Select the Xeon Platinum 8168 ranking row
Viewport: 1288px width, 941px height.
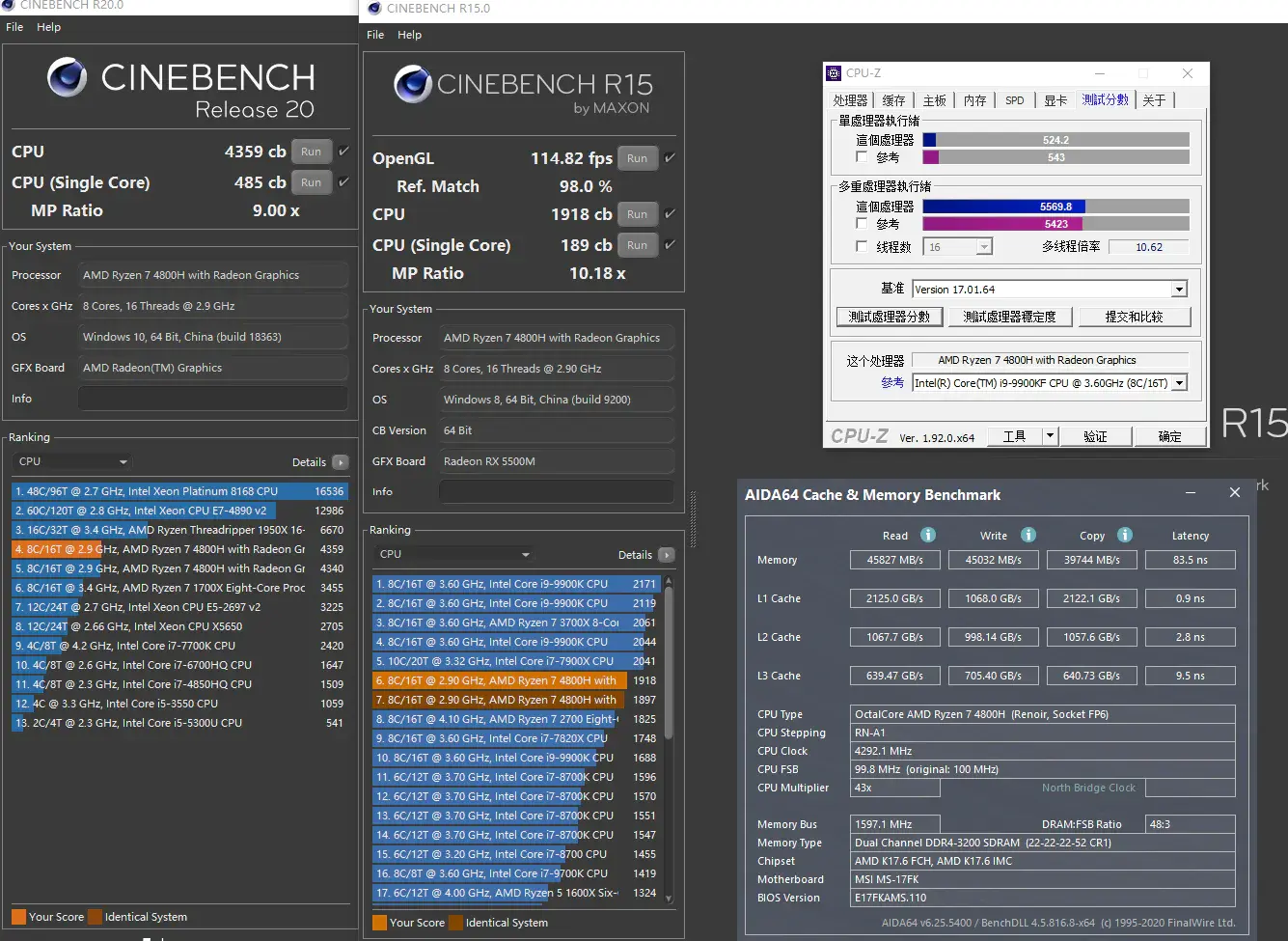pos(179,491)
